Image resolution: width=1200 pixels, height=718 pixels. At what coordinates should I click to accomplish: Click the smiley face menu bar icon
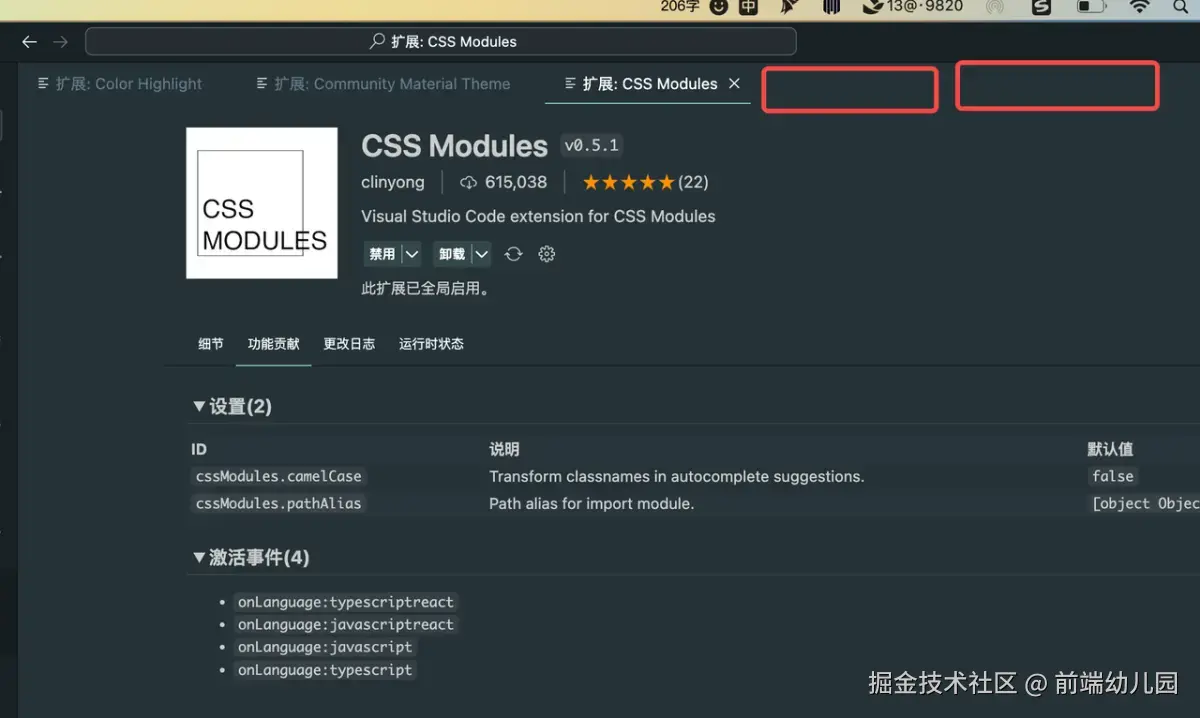point(719,7)
